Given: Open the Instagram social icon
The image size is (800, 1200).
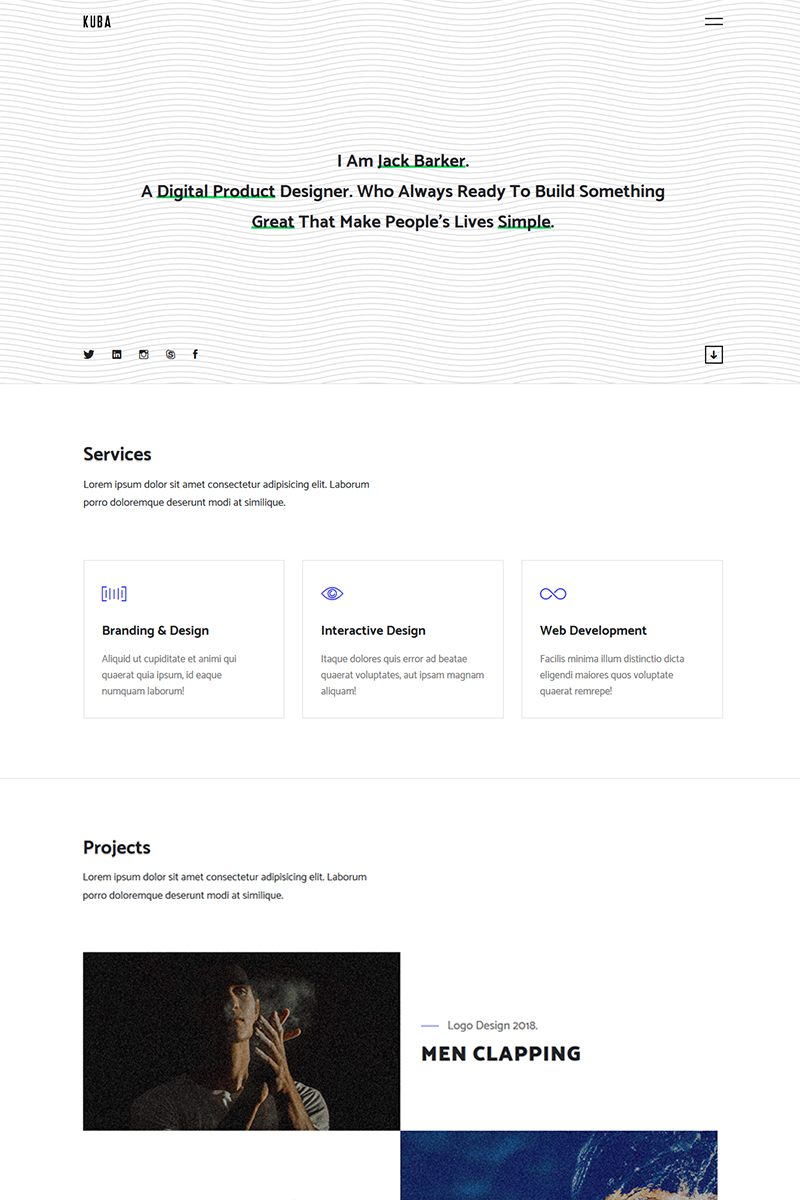Looking at the screenshot, I should click(x=143, y=354).
